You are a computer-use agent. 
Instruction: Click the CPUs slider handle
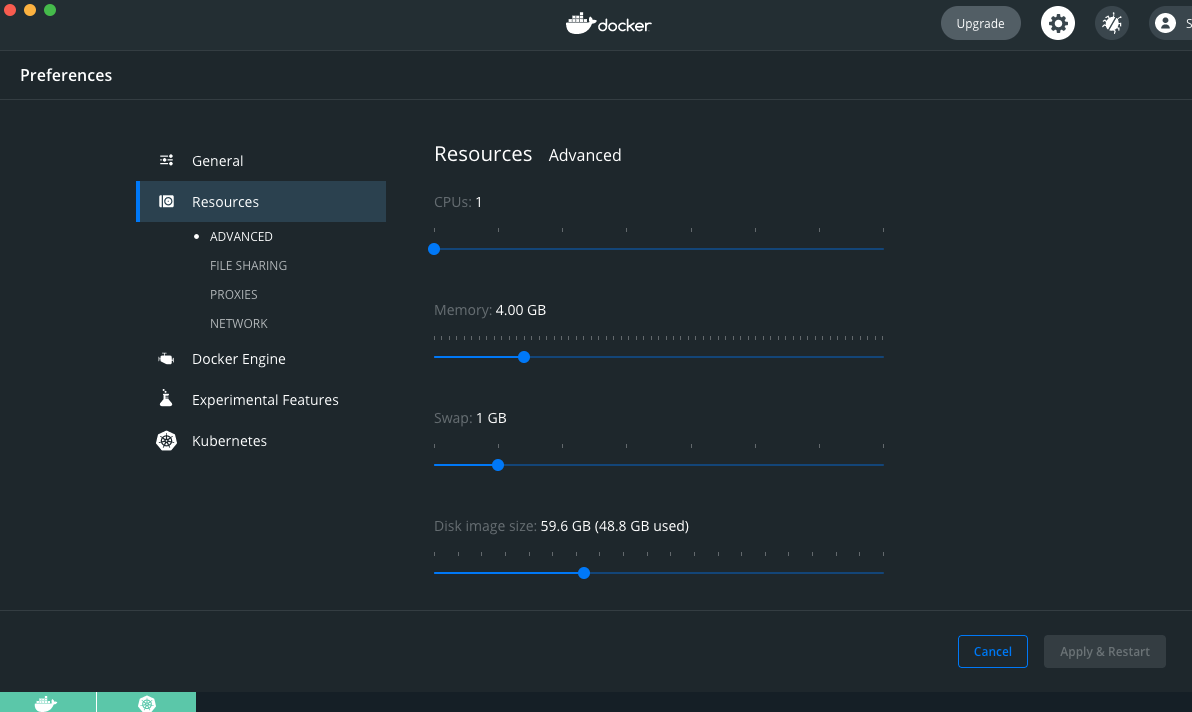434,249
